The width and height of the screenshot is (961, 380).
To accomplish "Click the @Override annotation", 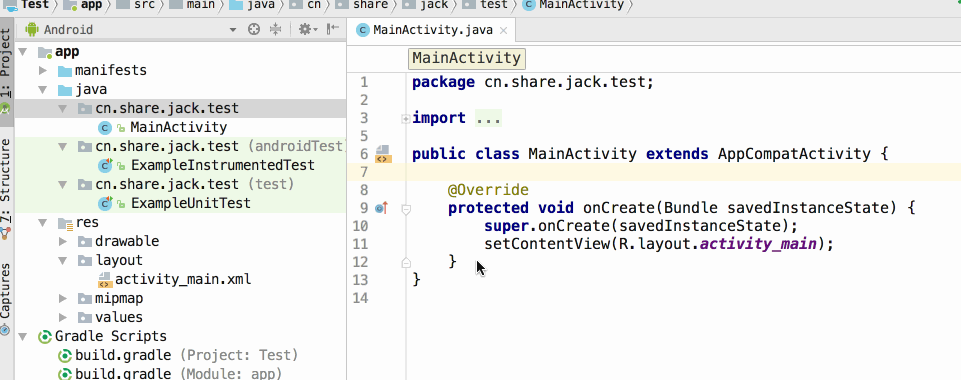I will coord(488,190).
